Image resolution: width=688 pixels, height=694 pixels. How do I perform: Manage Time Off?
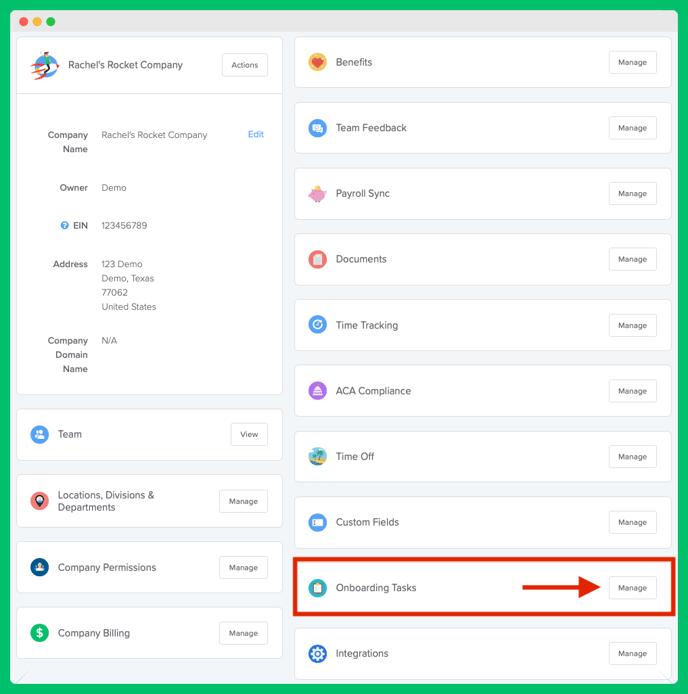click(633, 456)
